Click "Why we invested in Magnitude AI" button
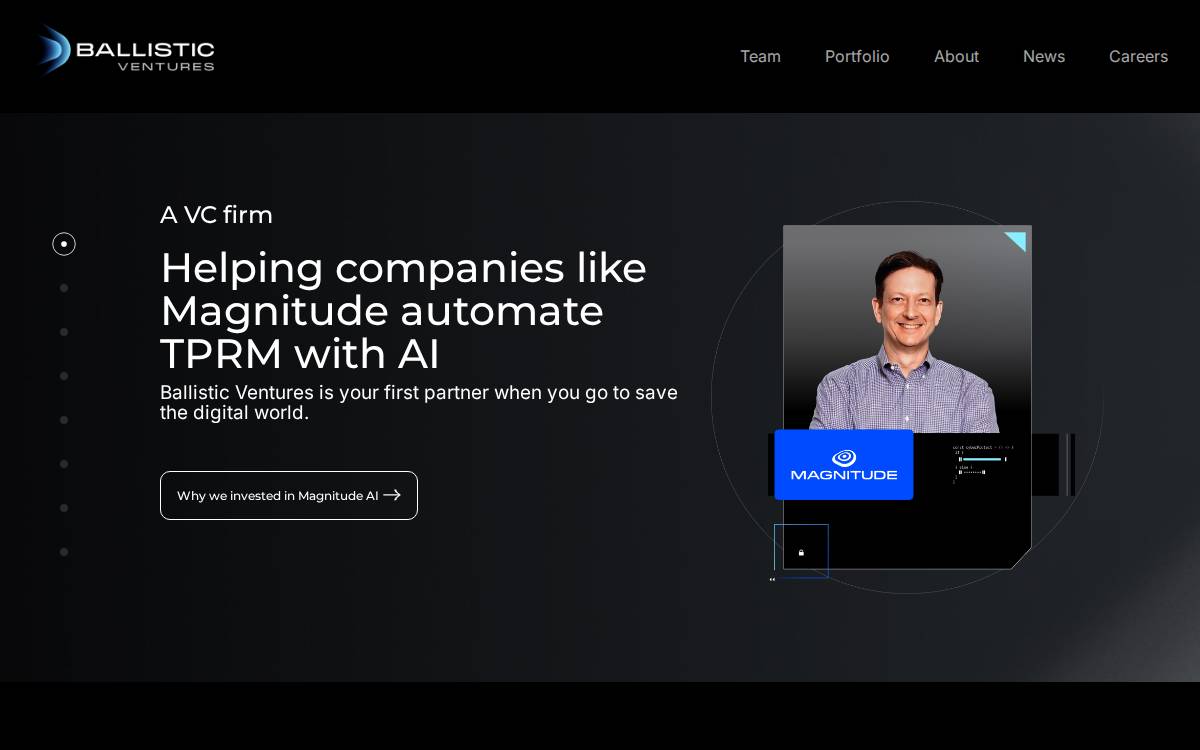 (289, 495)
